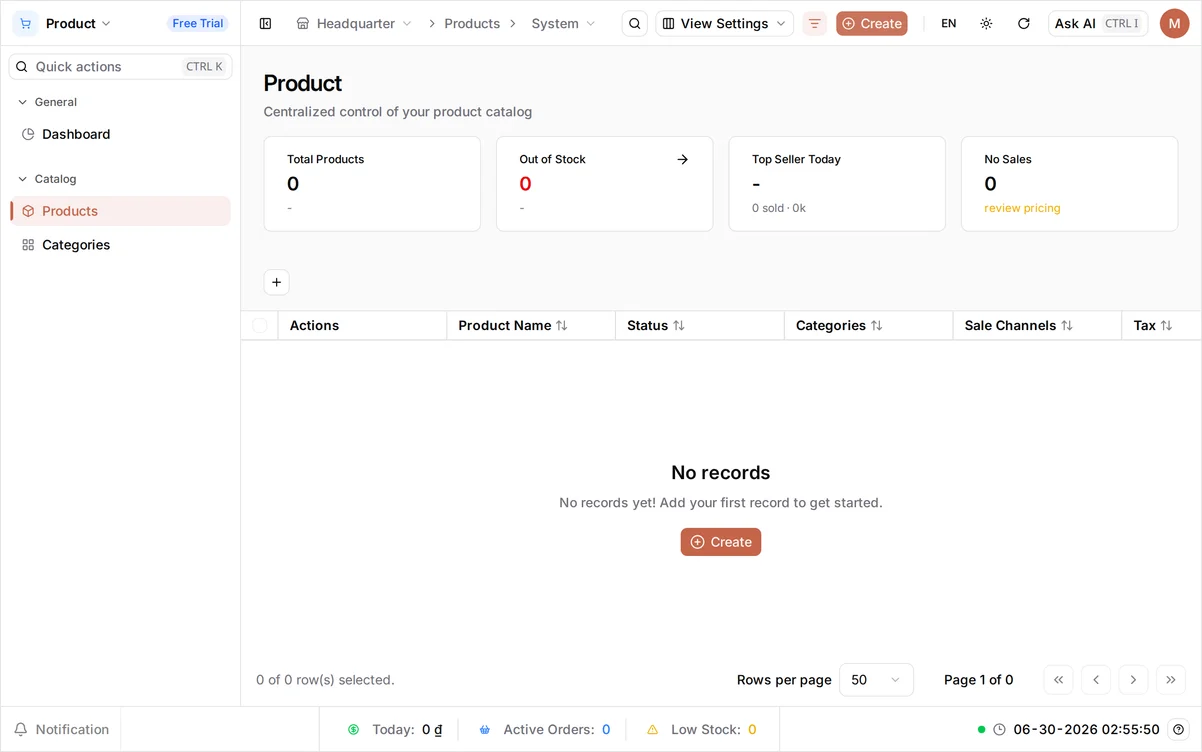Open the Ask AI button
Image resolution: width=1202 pixels, height=752 pixels.
tap(1098, 23)
